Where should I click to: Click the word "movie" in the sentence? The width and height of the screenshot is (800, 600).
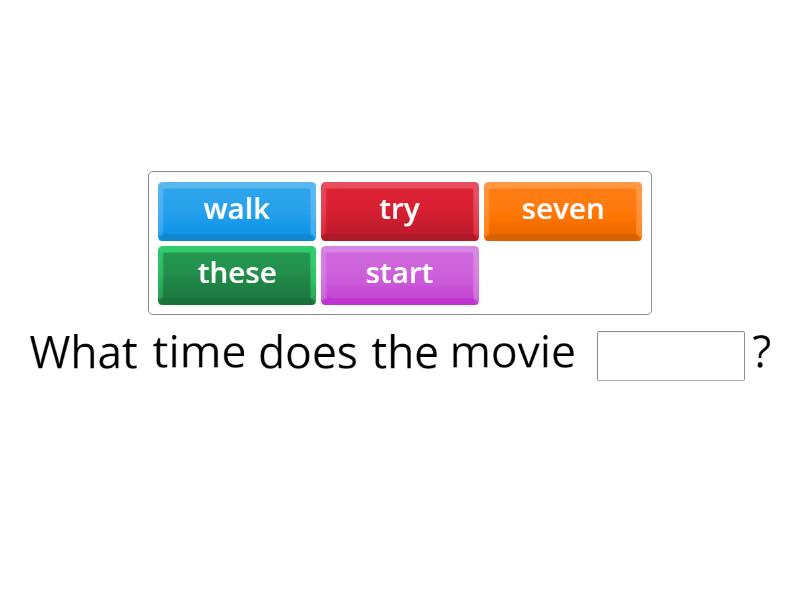[511, 352]
